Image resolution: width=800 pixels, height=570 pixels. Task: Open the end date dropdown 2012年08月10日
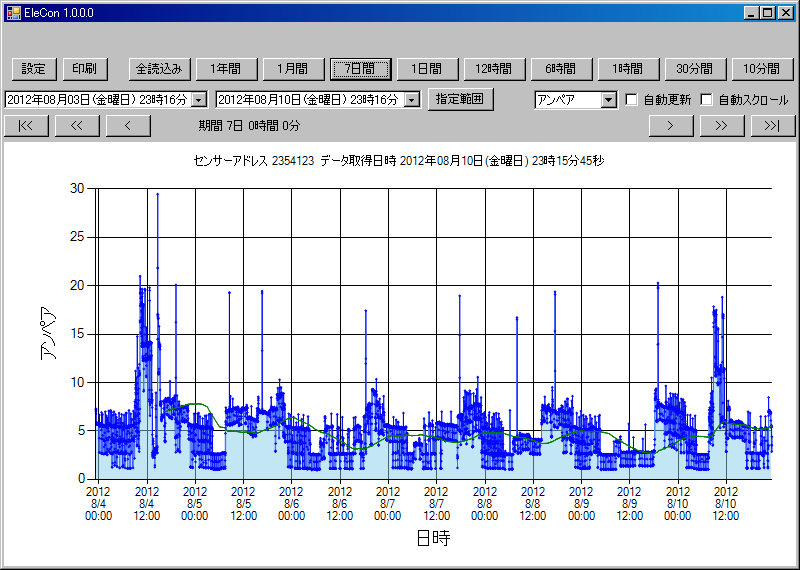[412, 100]
